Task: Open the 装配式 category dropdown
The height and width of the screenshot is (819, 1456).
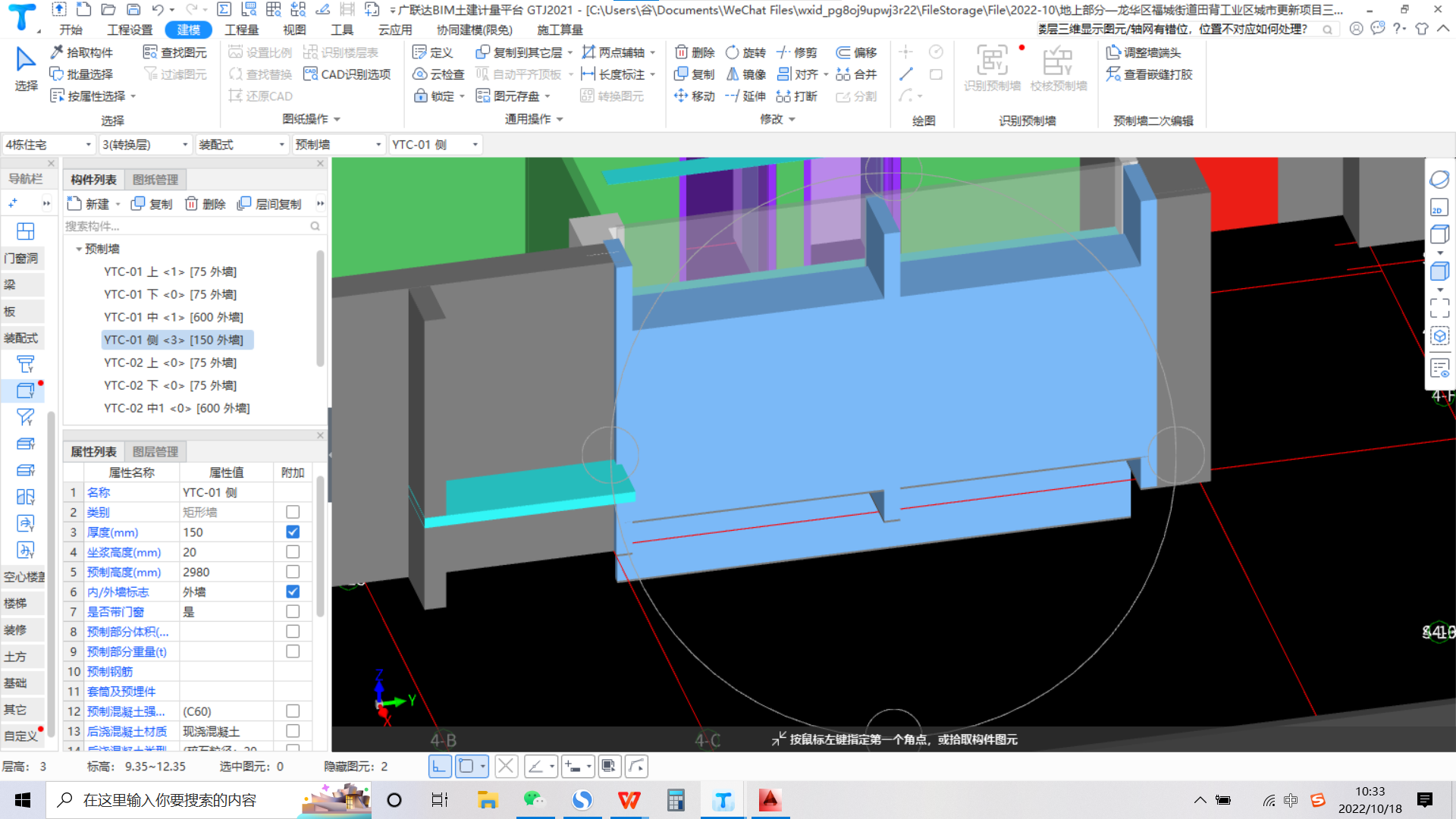Action: [x=242, y=144]
